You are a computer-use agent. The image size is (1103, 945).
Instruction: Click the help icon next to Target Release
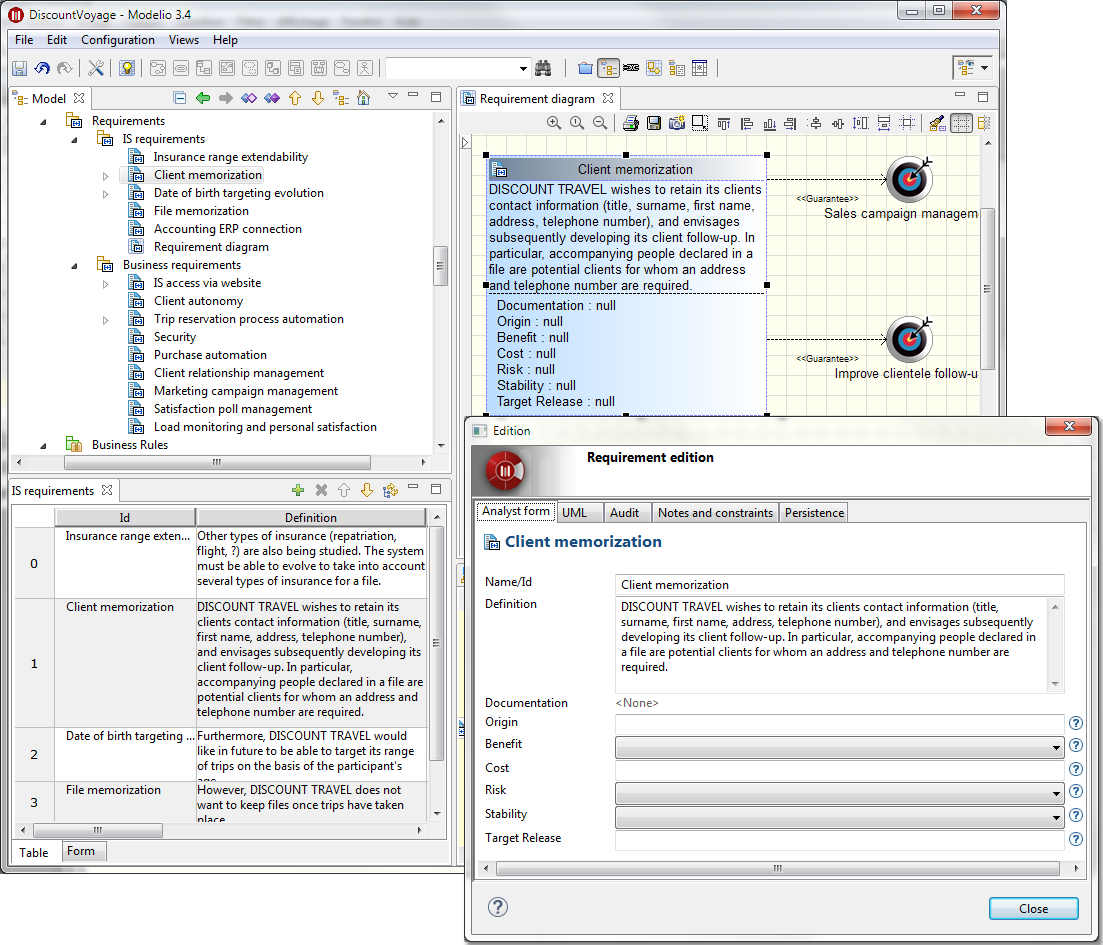[x=1076, y=839]
